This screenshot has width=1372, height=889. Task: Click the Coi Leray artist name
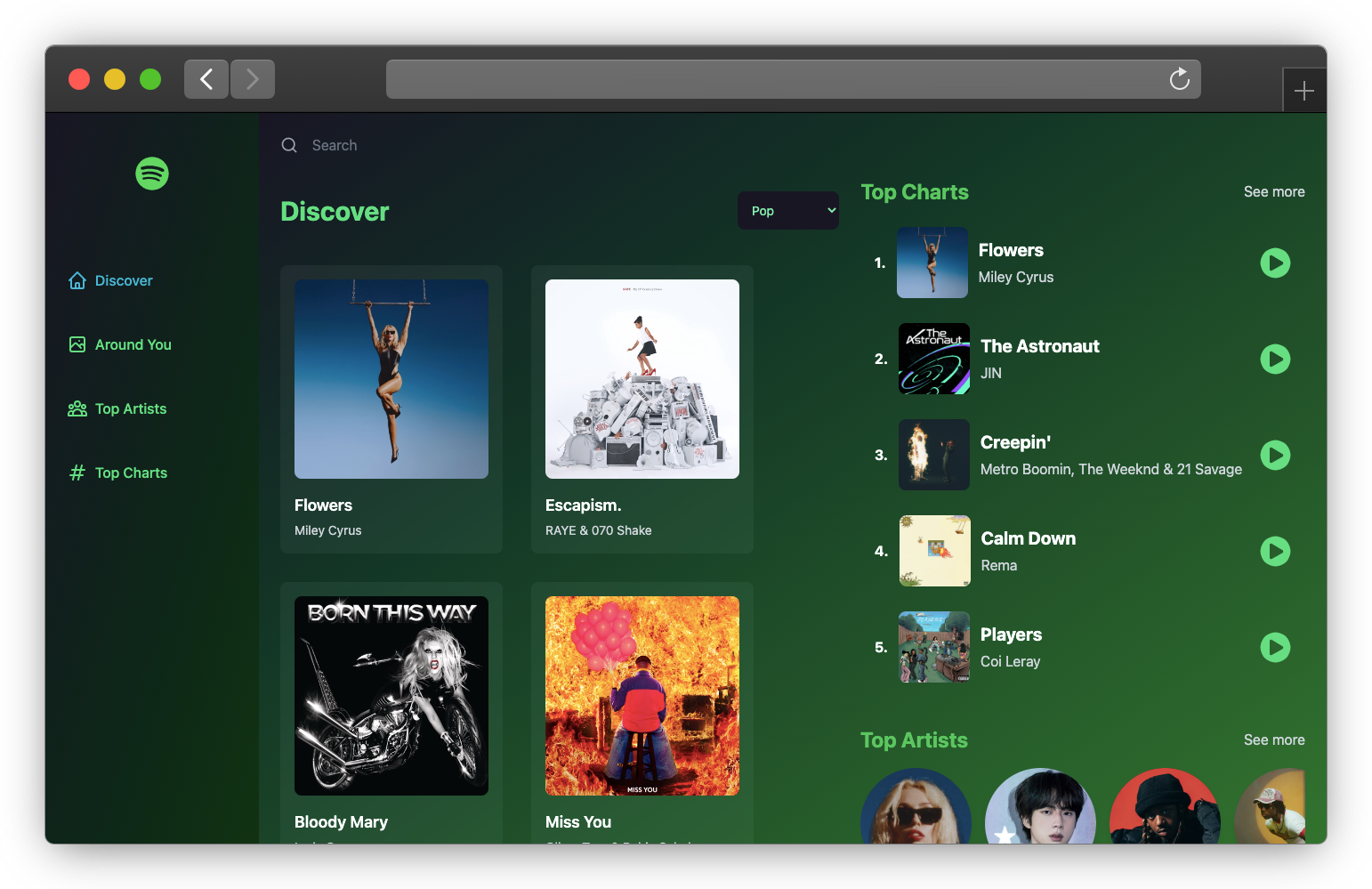click(1011, 661)
